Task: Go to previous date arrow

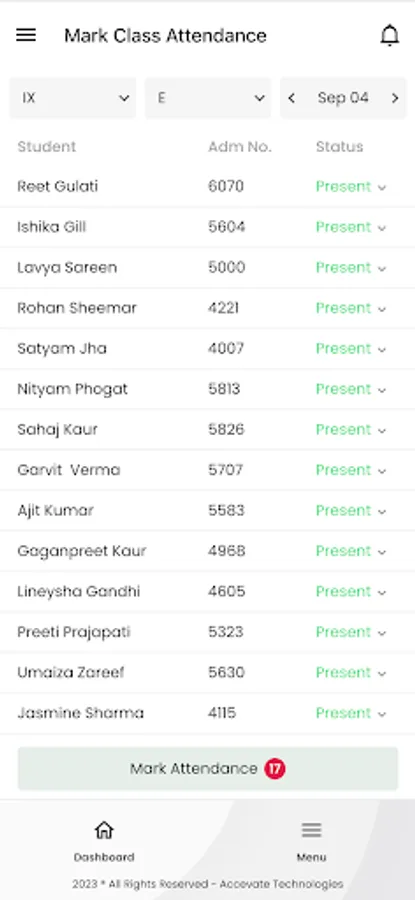Action: [292, 98]
